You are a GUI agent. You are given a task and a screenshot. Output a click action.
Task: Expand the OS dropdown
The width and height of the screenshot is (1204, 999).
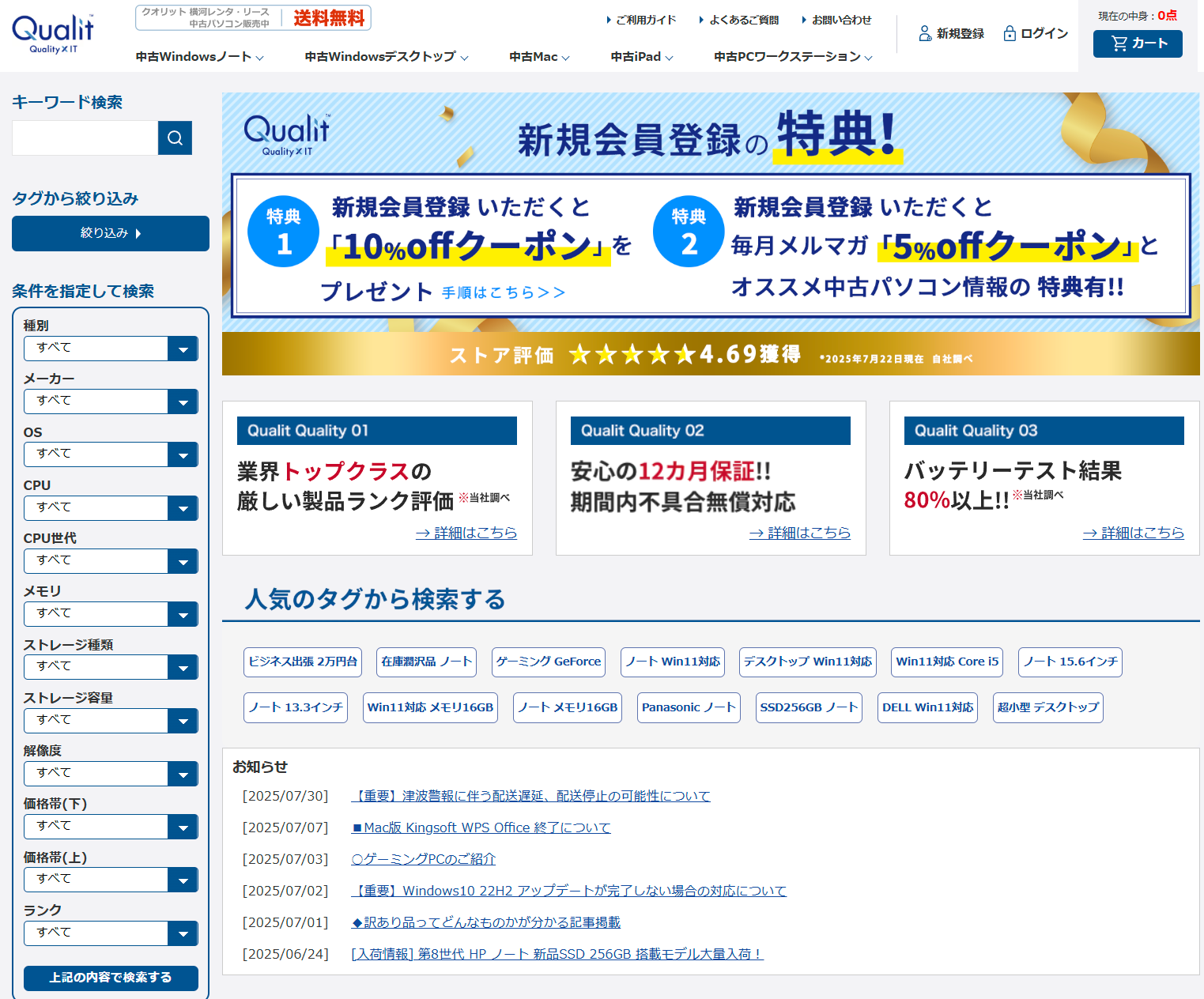pyautogui.click(x=111, y=454)
